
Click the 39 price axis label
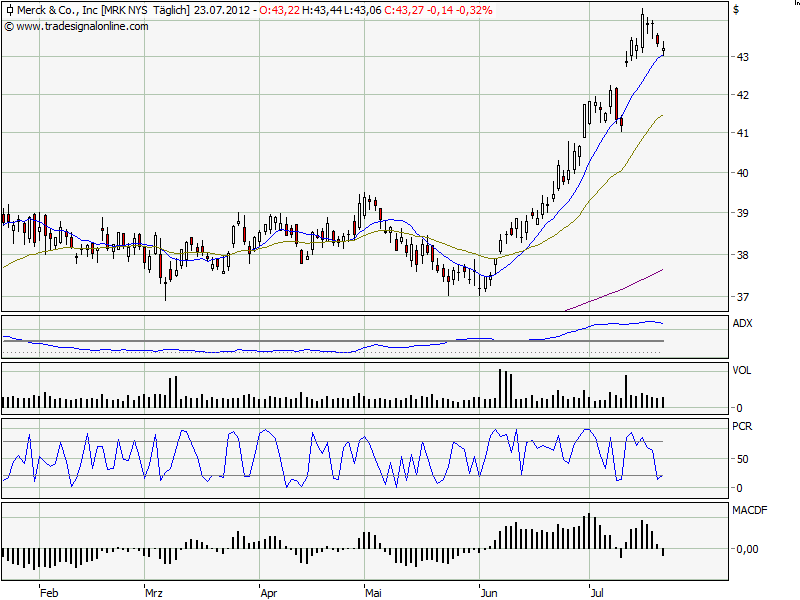pos(743,213)
